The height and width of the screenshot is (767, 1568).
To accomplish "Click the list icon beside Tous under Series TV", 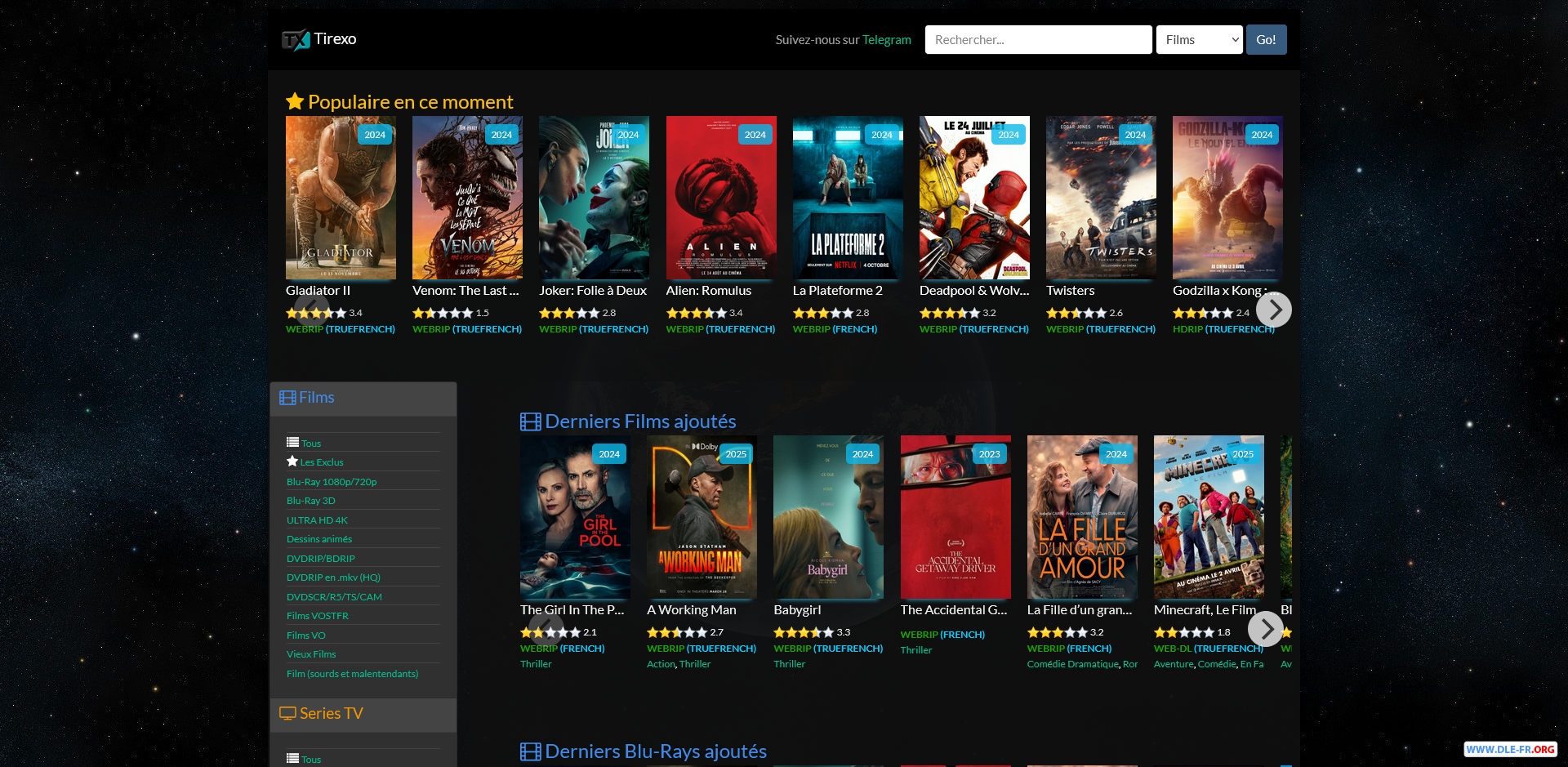I will [x=292, y=759].
